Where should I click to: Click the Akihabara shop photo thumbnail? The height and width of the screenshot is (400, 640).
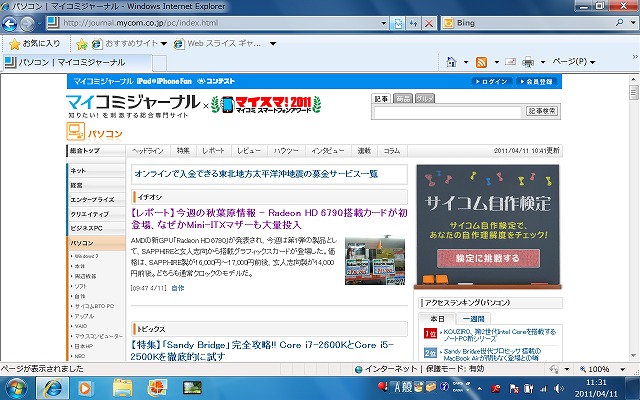375,260
